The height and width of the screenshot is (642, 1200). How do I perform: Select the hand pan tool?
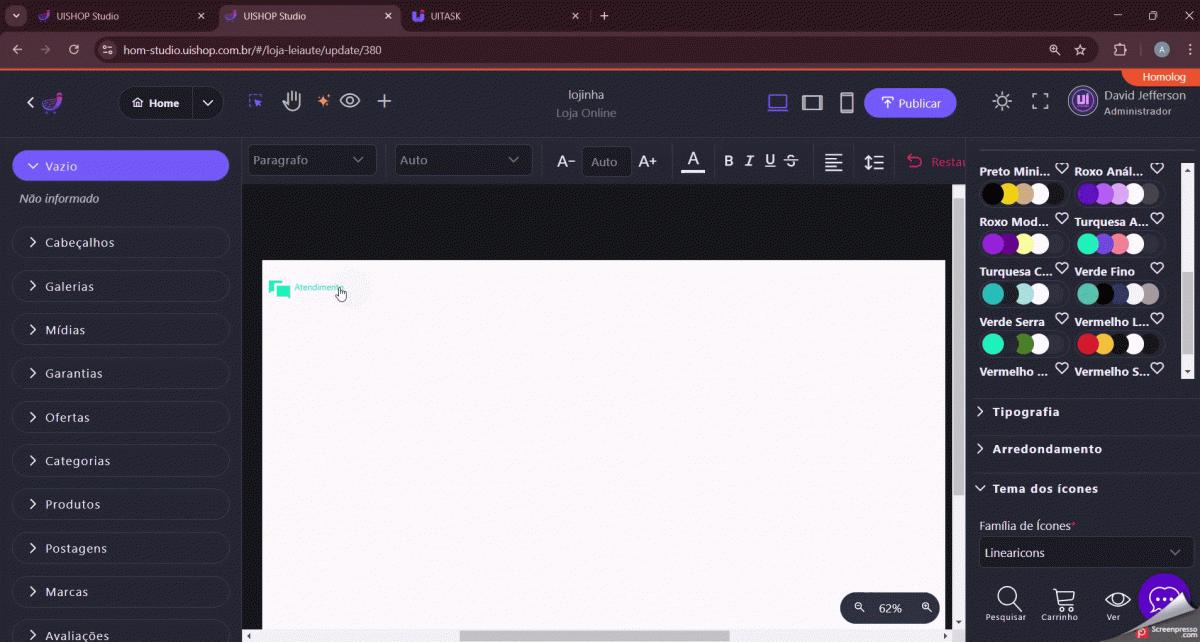291,101
